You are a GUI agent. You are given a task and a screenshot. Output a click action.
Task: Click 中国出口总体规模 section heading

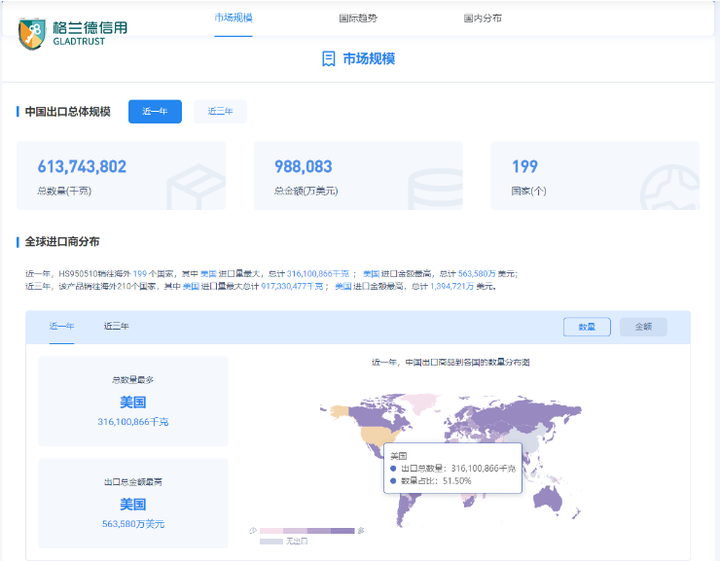68,112
